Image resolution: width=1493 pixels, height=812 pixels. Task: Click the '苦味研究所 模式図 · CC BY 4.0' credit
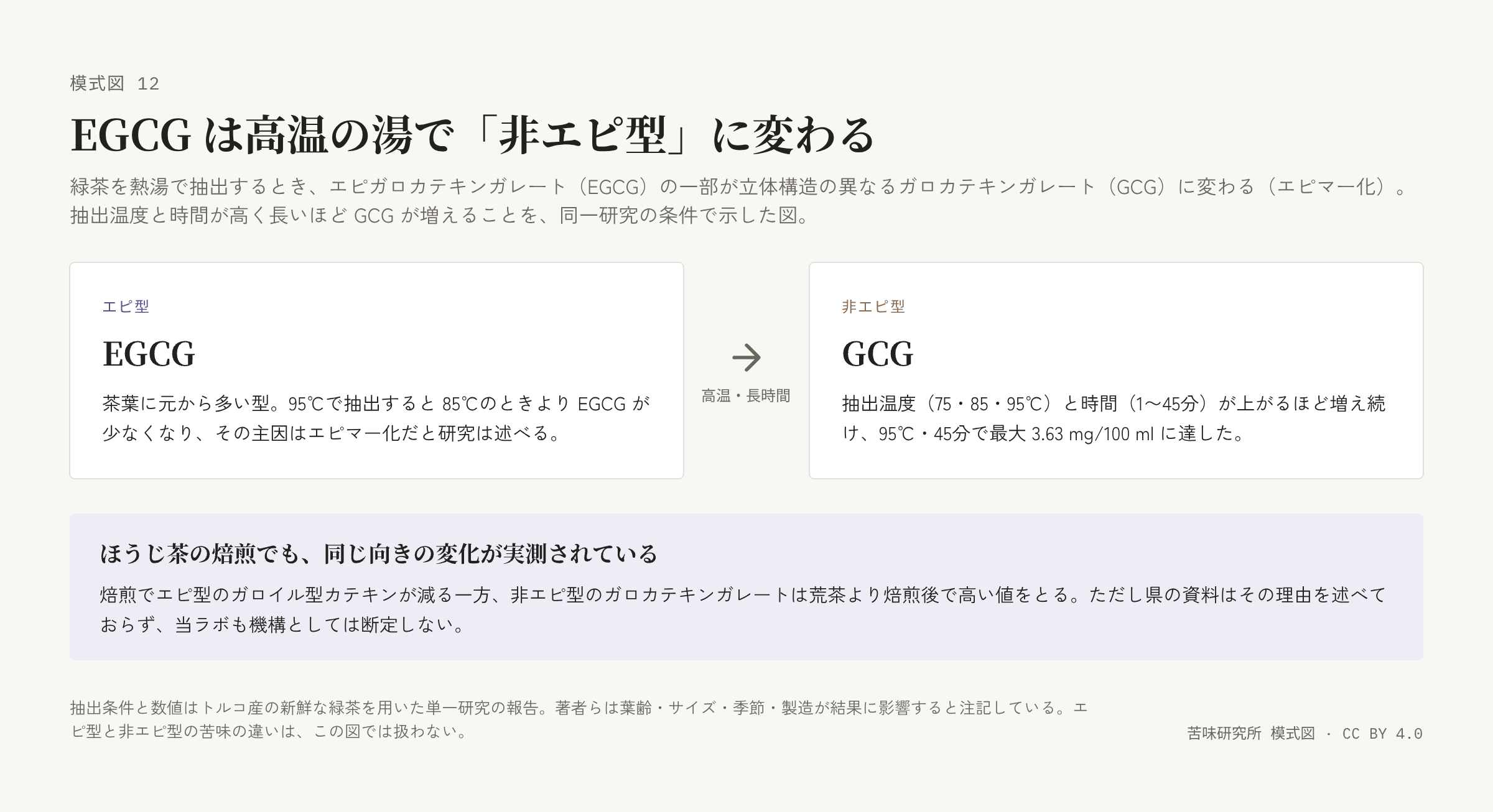(x=1305, y=734)
